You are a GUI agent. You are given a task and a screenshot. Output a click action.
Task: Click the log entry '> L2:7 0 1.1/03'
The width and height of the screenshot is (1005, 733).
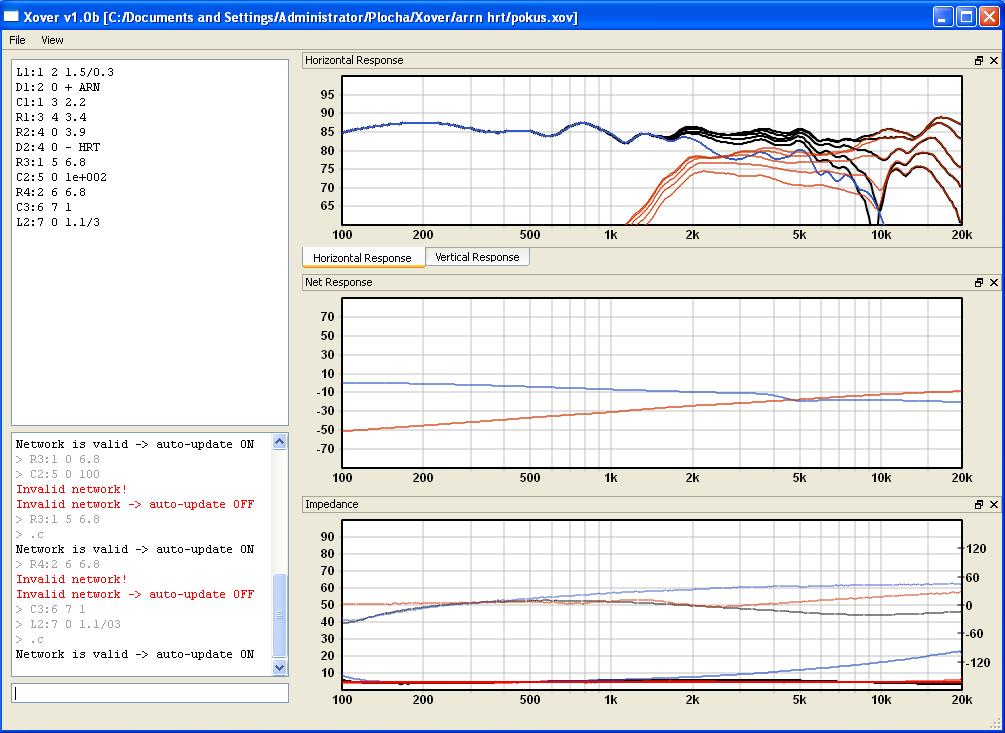68,624
